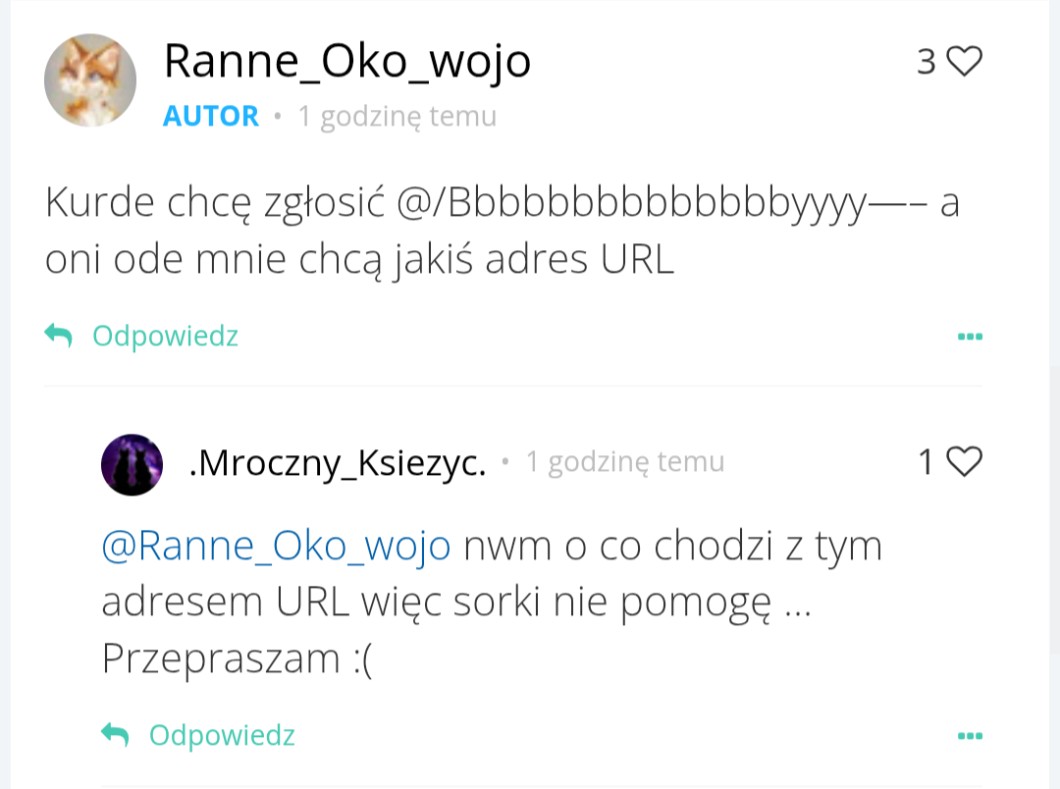Click Odpowiedz under Ranne_Oko_wojo's comment
Screen dimensions: 1060x789
165,336
